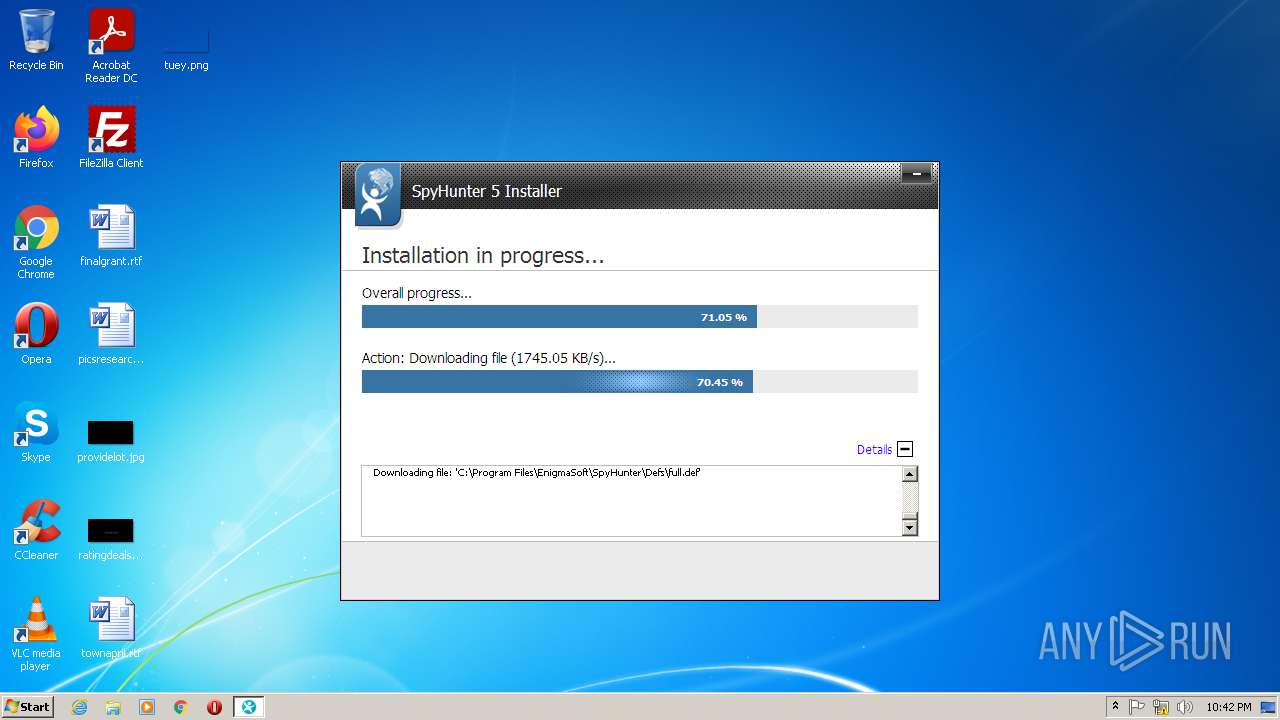
Task: Click the Details link
Action: tap(874, 450)
